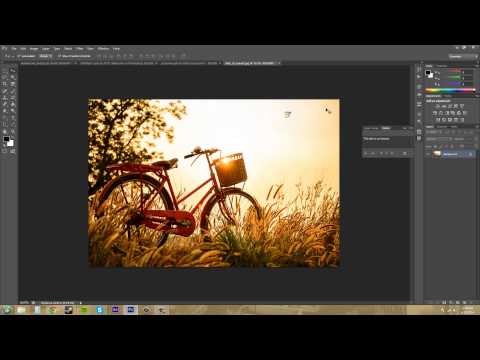Viewport: 480px width, 360px height.
Task: Add a Hue/Saturation adjustment
Action: point(435,113)
